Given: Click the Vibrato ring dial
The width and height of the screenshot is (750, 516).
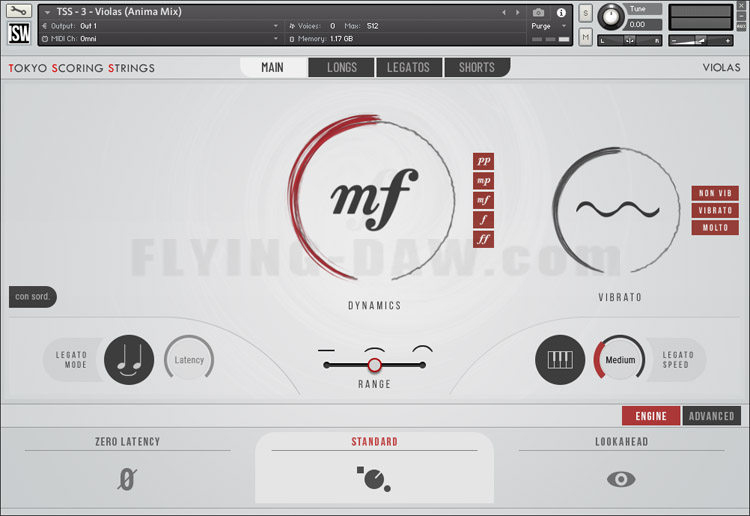Looking at the screenshot, I should pyautogui.click(x=617, y=210).
